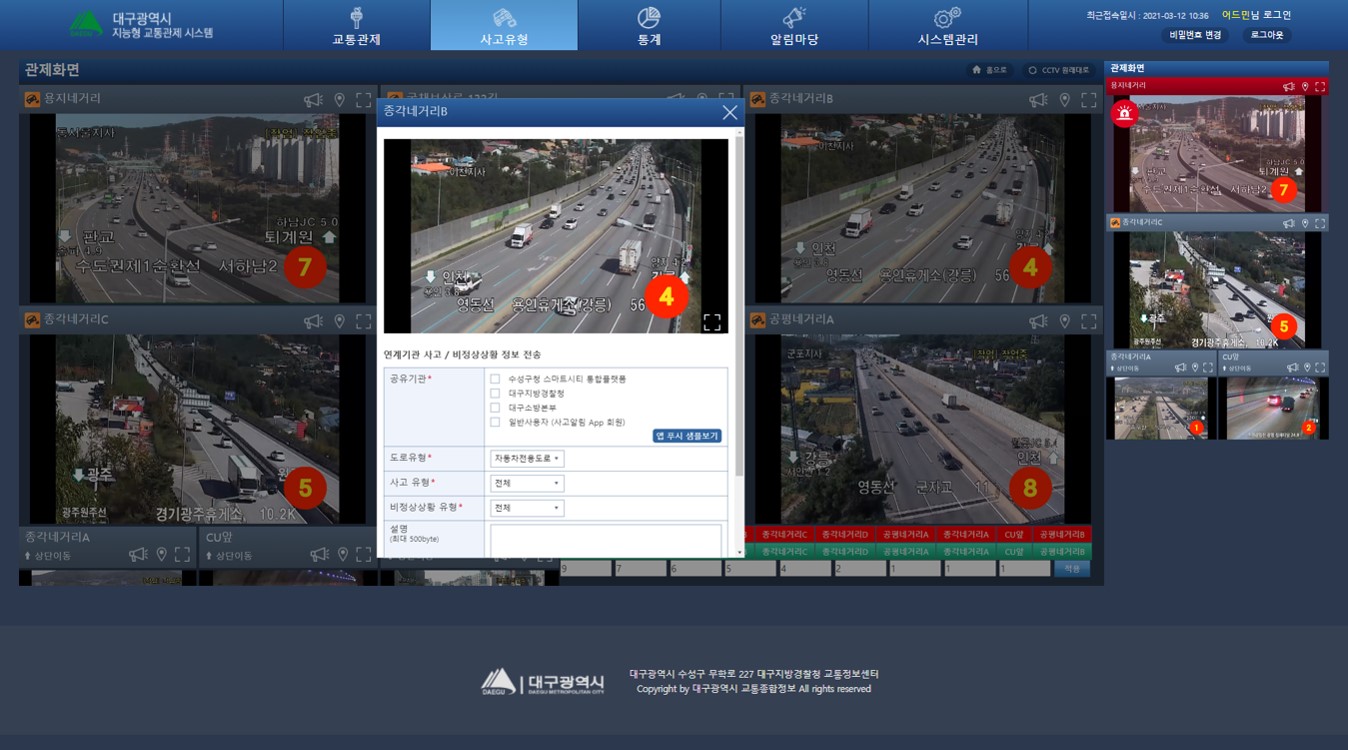Click megaphone icon on main 종각네거리A panel
The height and width of the screenshot is (750, 1348).
coord(138,554)
